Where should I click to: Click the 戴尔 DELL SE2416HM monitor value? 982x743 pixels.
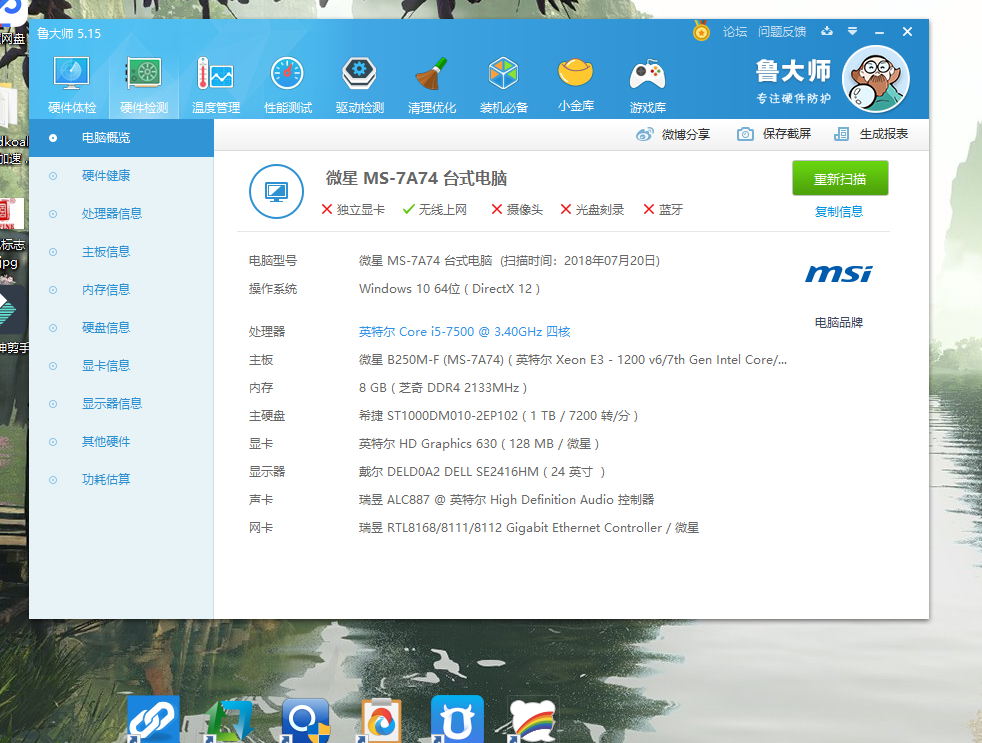482,472
